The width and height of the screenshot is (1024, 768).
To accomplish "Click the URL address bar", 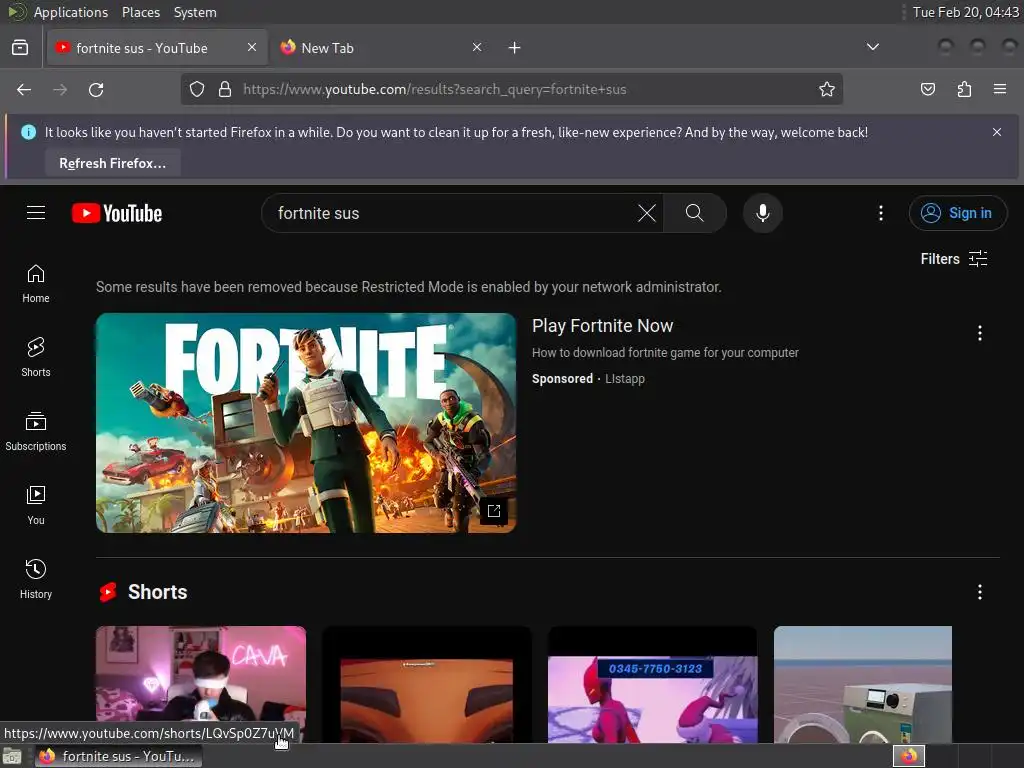I will pyautogui.click(x=511, y=89).
